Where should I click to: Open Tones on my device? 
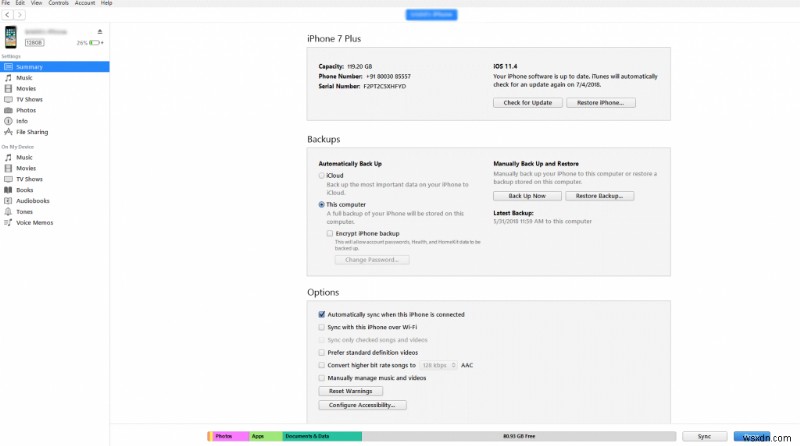(x=24, y=212)
